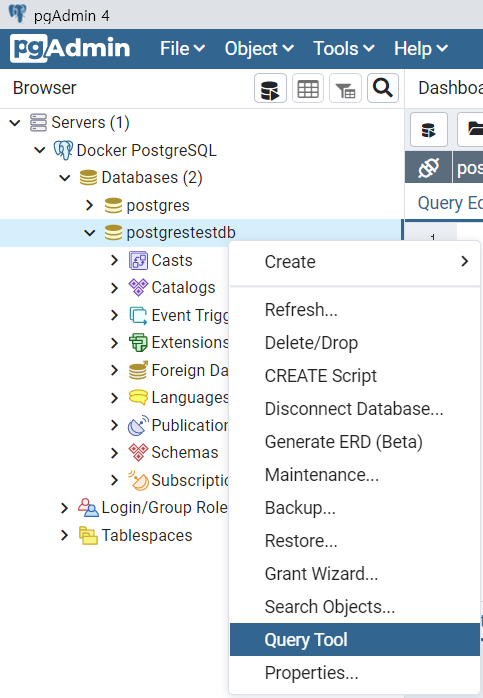Select the Tablespaces tree label
Viewport: 483px width, 698px height.
146,535
